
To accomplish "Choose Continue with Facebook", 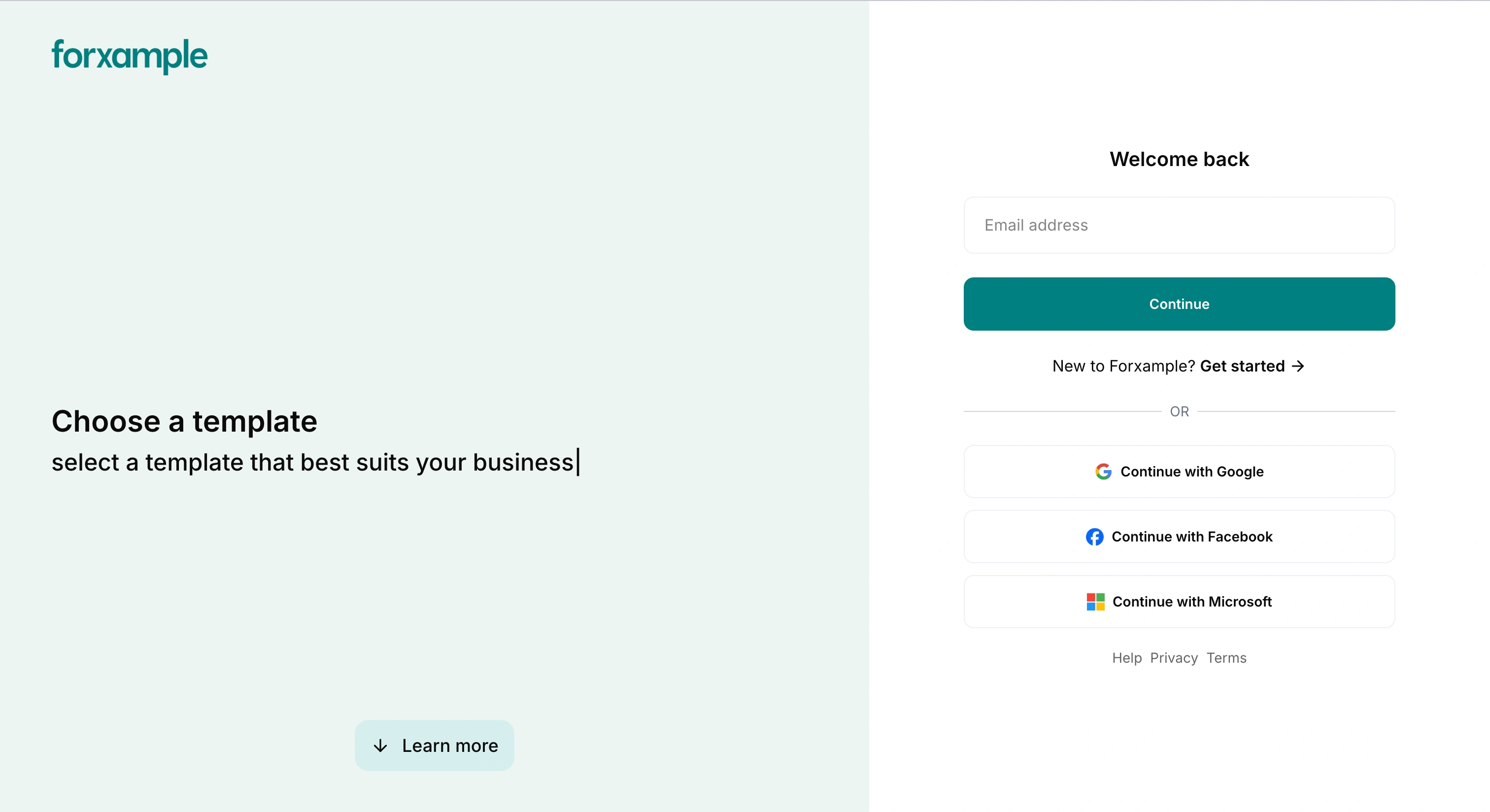I will [x=1179, y=537].
